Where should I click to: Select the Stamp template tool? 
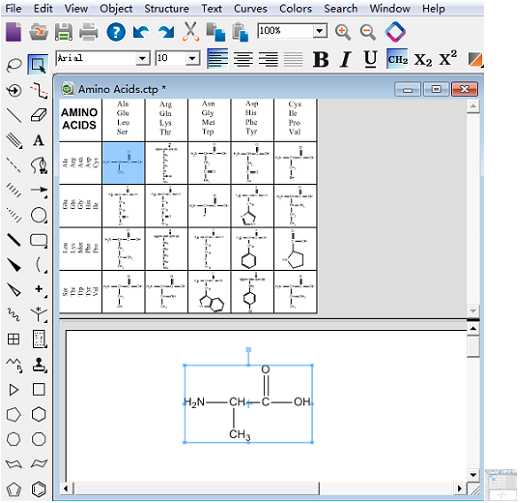click(x=39, y=364)
